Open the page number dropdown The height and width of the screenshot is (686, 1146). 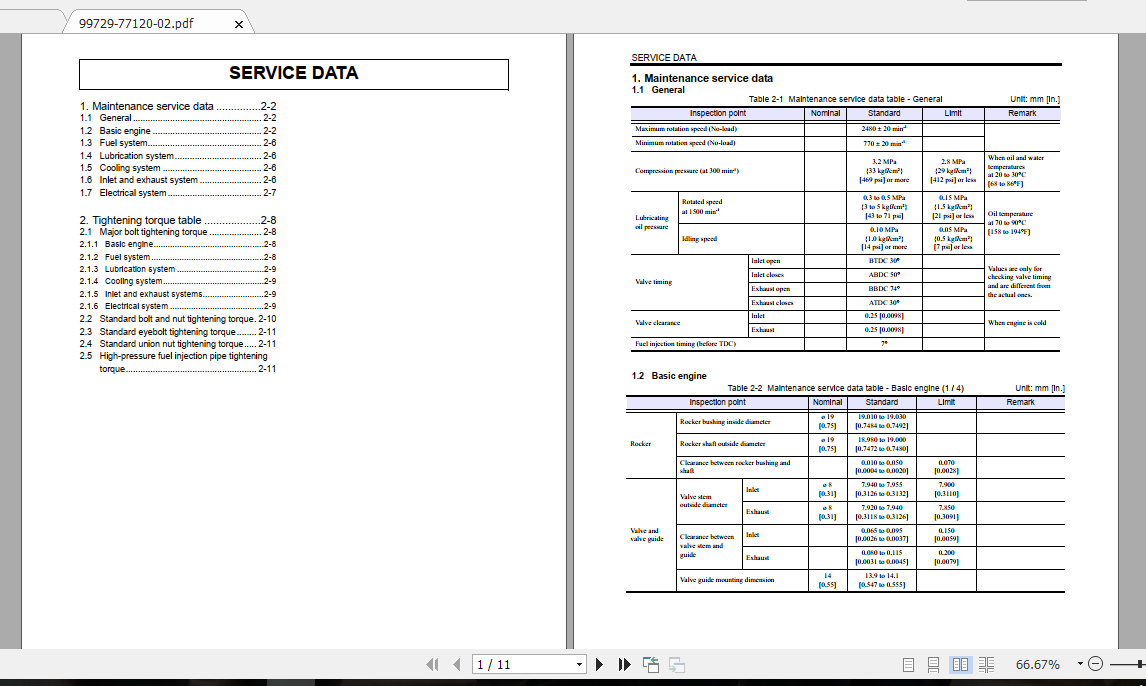(578, 663)
